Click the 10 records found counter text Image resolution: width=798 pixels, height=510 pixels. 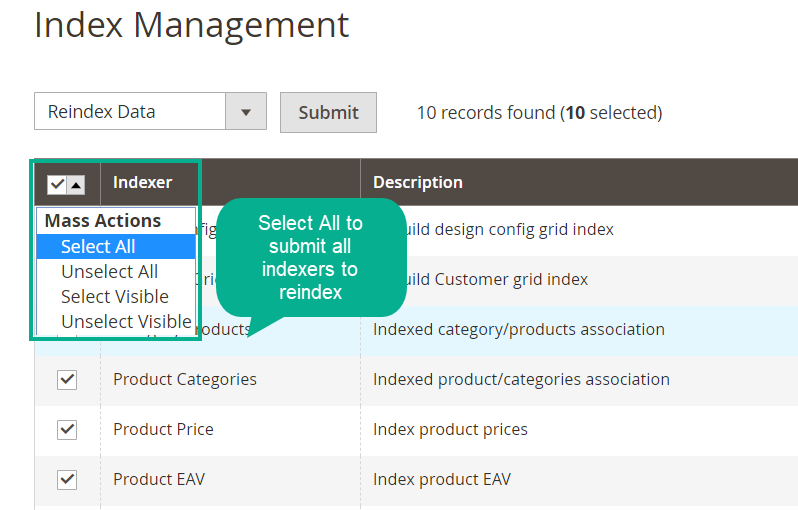click(539, 113)
